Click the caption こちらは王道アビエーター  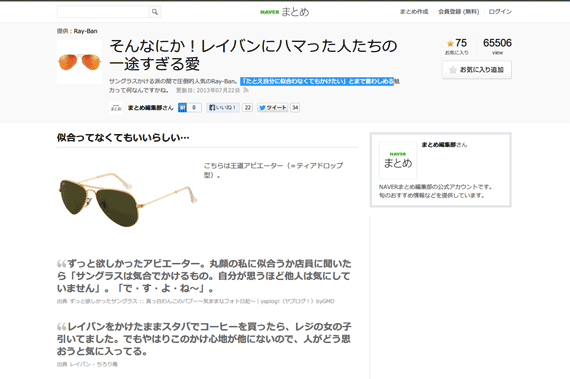click(273, 170)
